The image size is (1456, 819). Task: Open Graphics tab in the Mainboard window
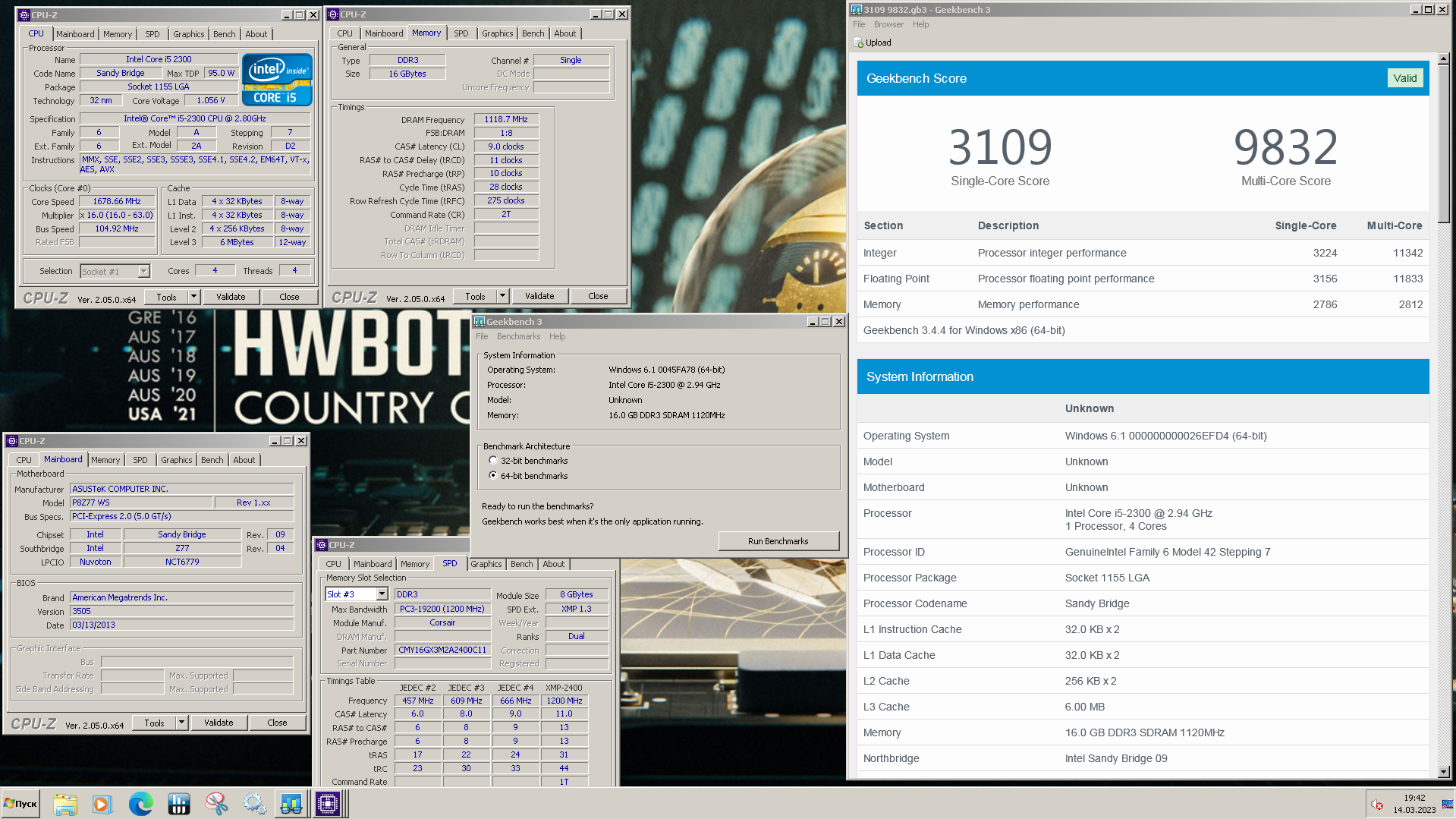176,460
